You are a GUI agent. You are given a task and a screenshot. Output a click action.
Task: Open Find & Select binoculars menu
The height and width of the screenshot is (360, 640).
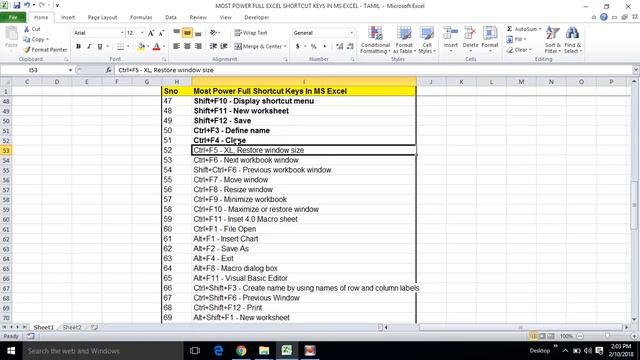click(573, 40)
